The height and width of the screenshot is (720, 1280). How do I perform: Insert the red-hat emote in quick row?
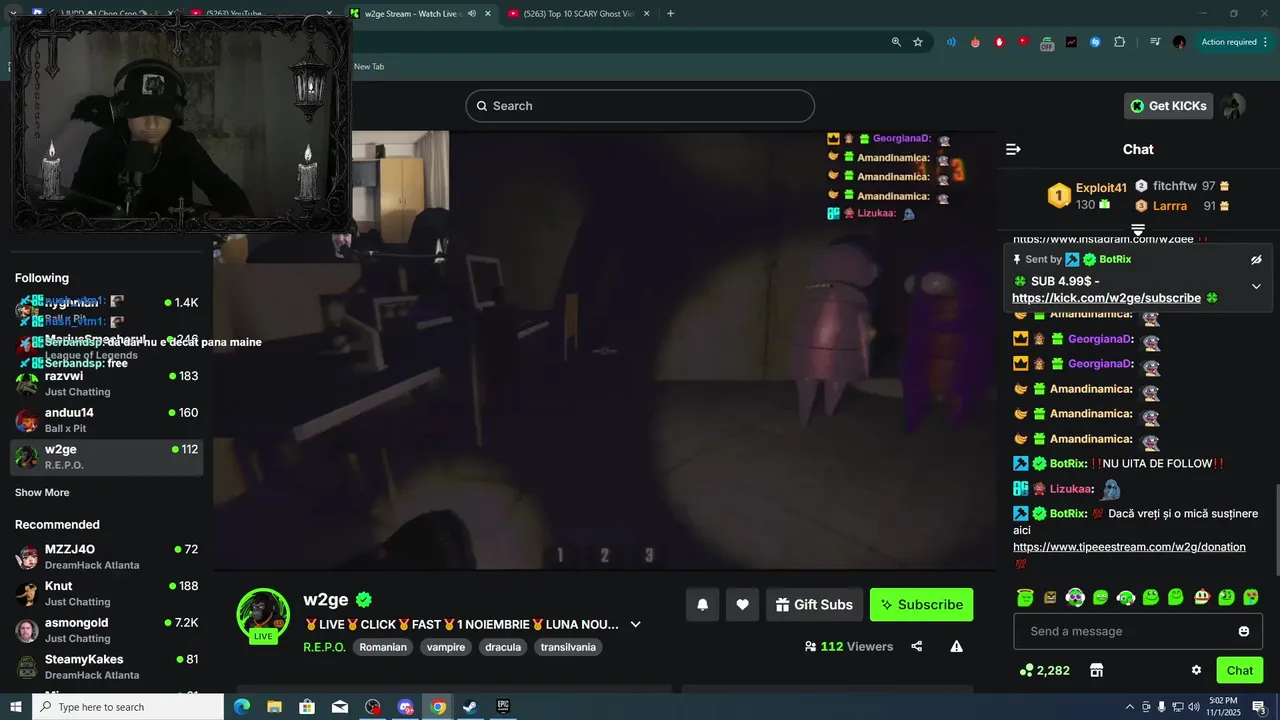coord(1201,597)
